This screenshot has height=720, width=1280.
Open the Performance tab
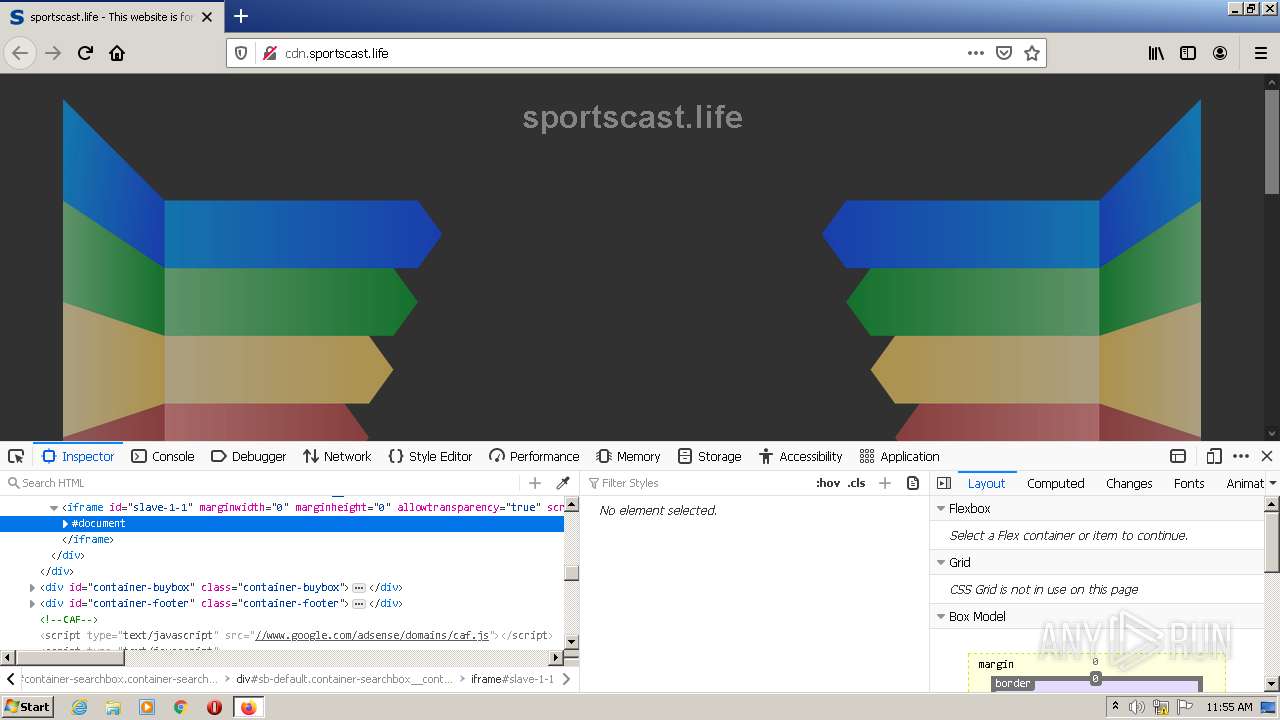click(534, 456)
